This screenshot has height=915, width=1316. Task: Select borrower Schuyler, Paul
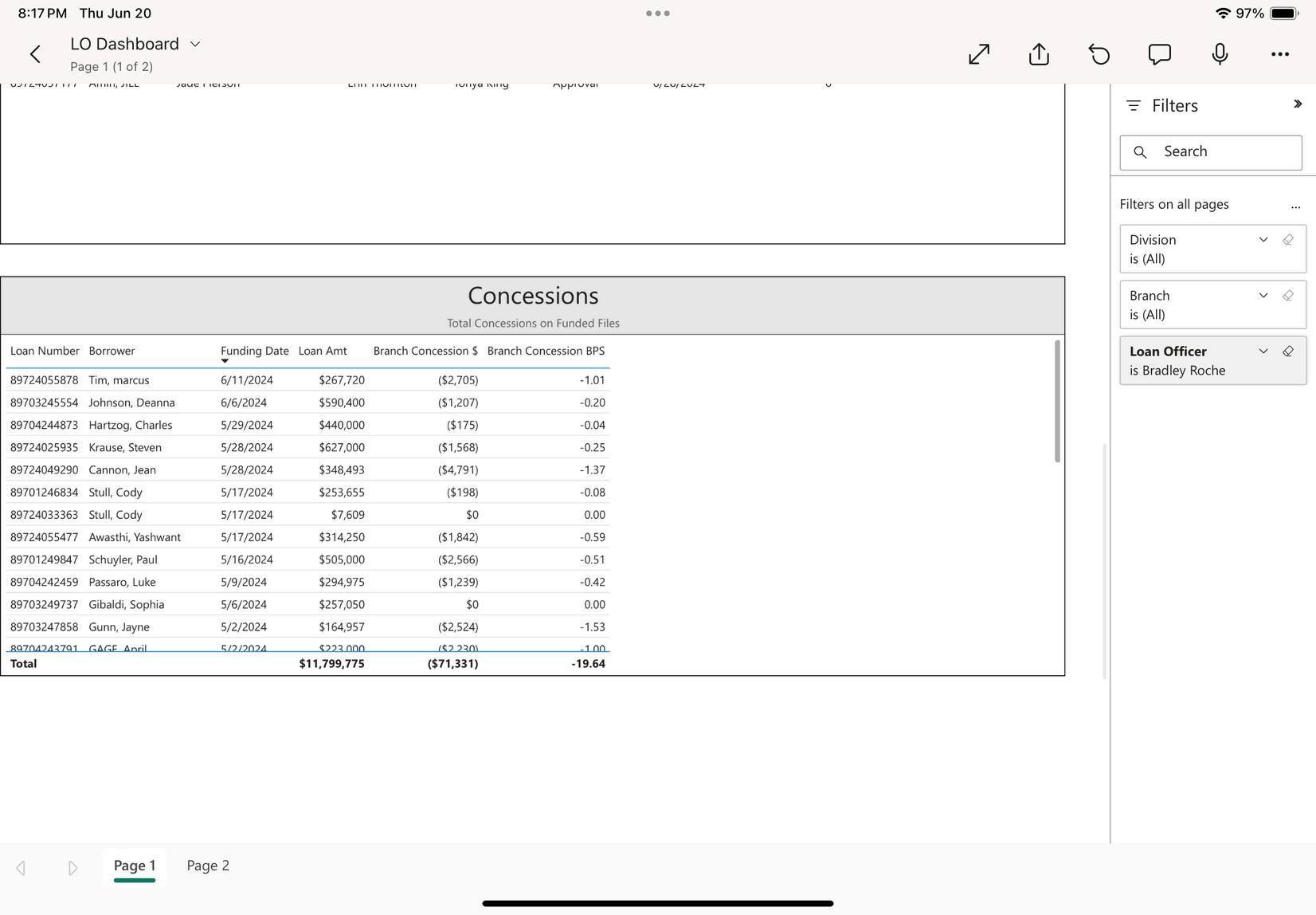123,560
